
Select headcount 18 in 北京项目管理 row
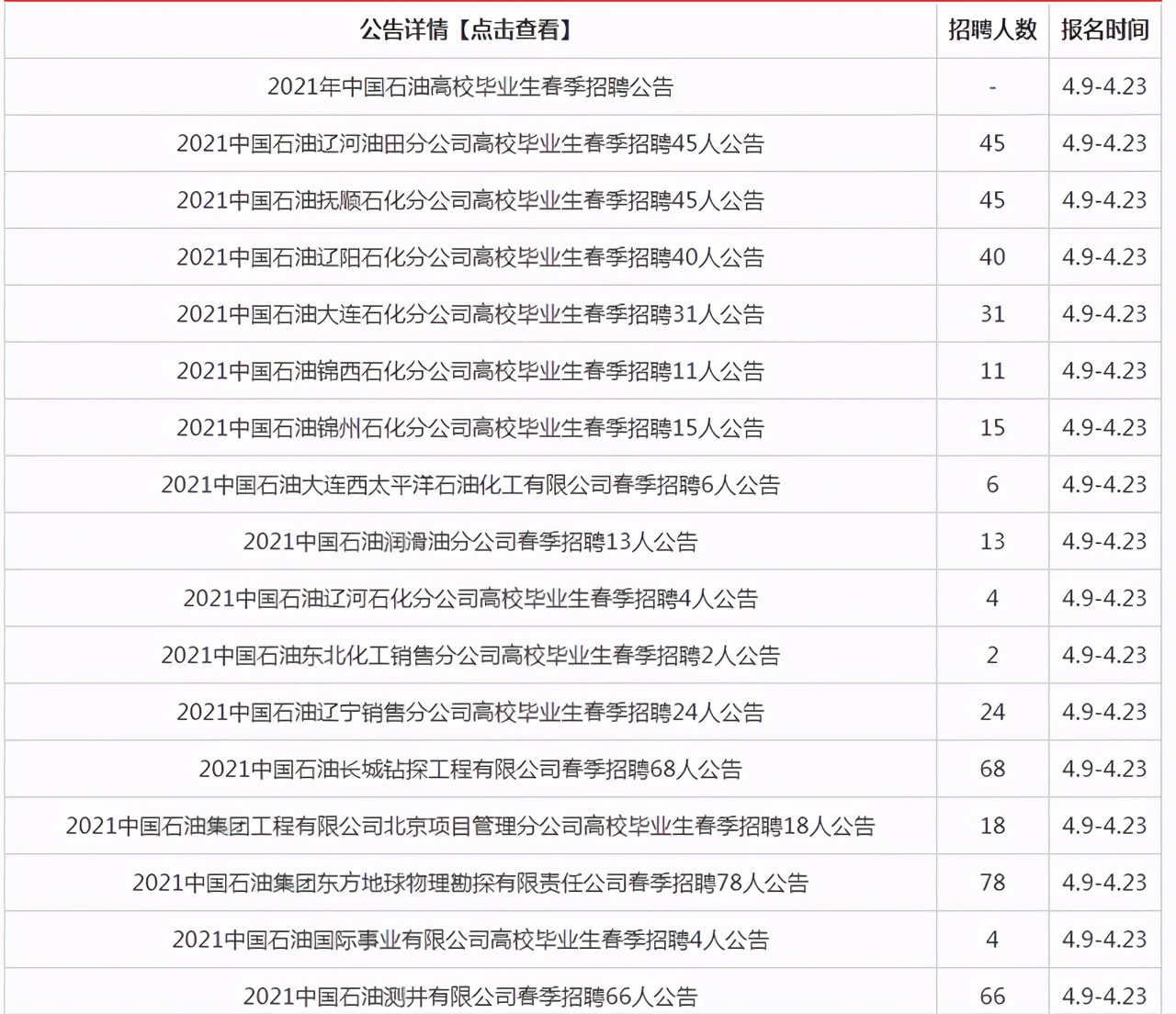[992, 827]
